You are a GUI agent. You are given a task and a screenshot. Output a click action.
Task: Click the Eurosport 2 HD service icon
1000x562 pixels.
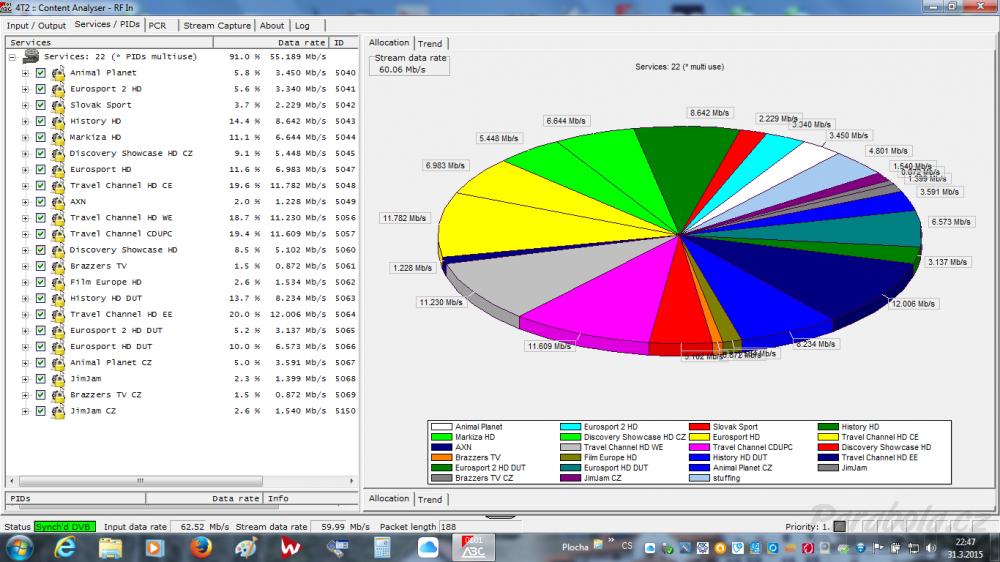[58, 89]
